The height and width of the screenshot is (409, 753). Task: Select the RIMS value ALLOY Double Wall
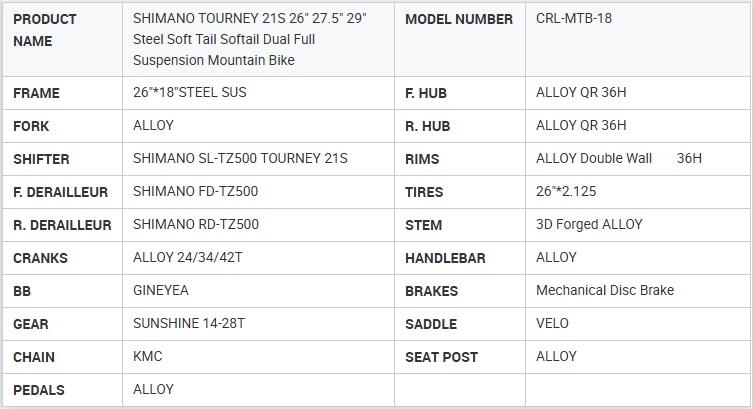point(594,159)
